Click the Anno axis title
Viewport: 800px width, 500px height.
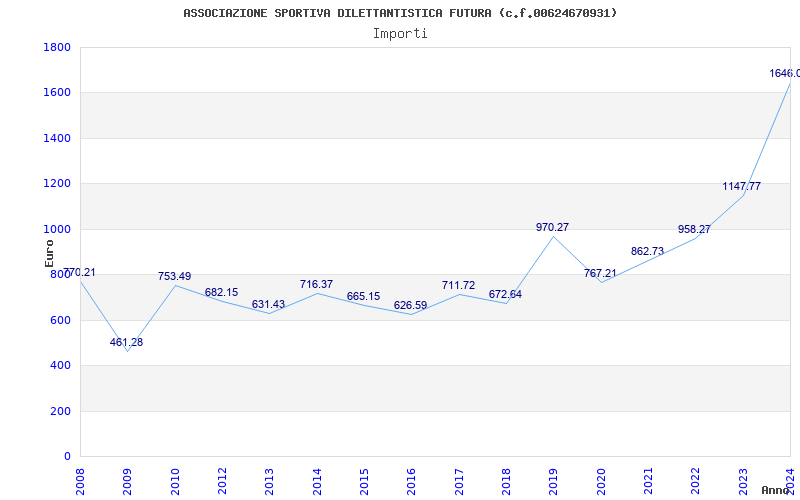(775, 490)
